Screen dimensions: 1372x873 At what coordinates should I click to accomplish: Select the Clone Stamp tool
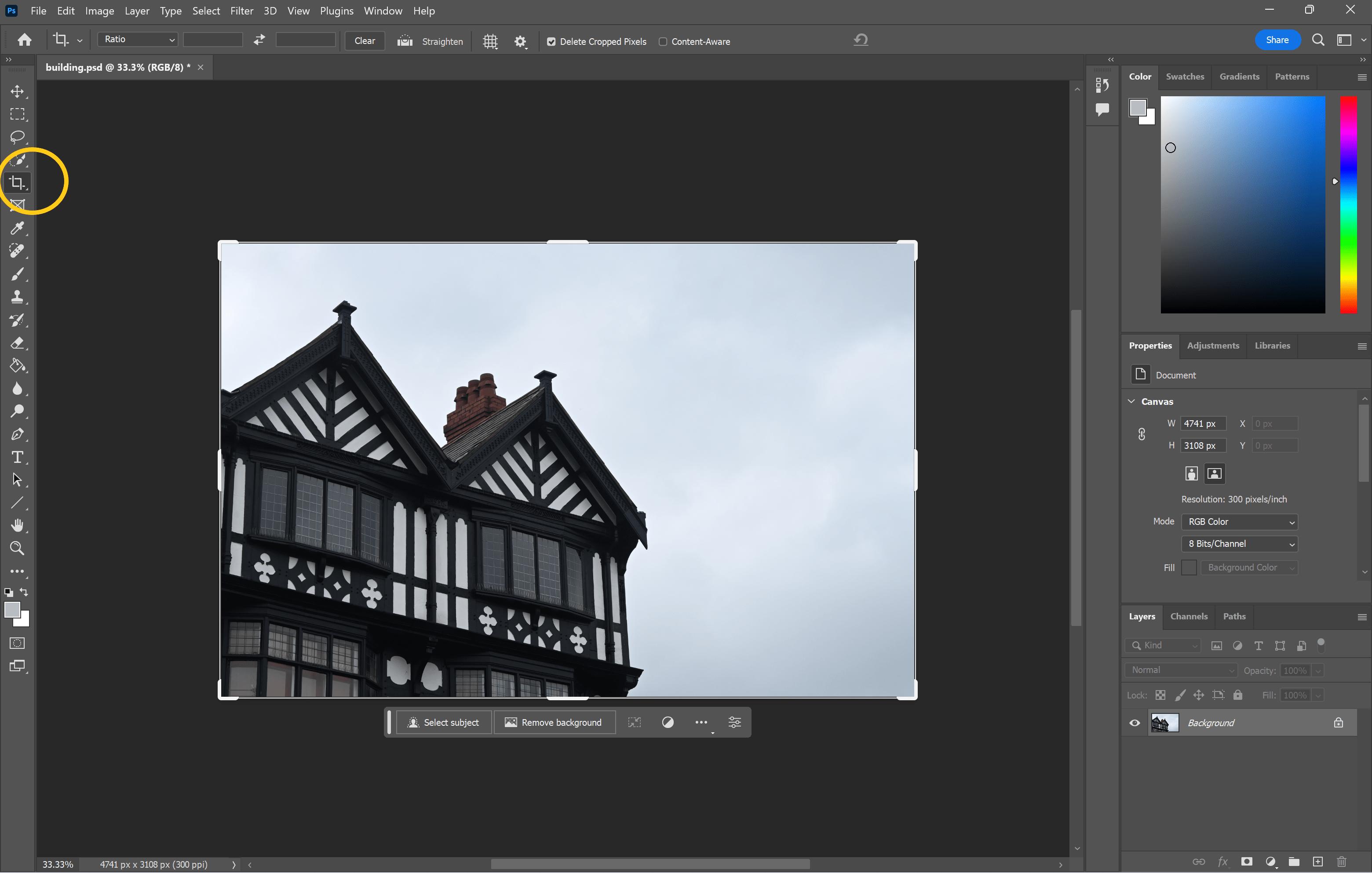17,297
